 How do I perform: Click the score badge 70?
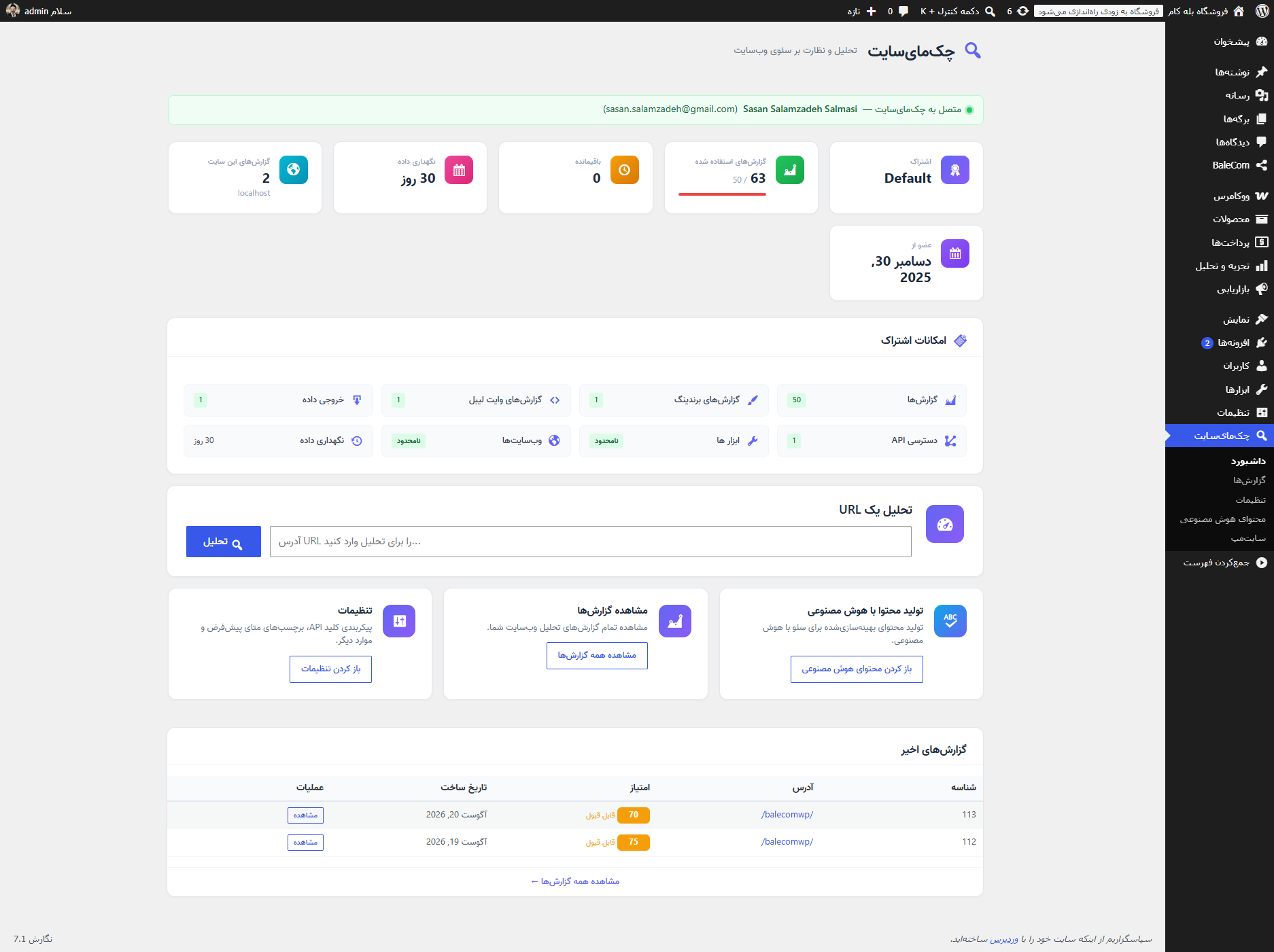(634, 815)
